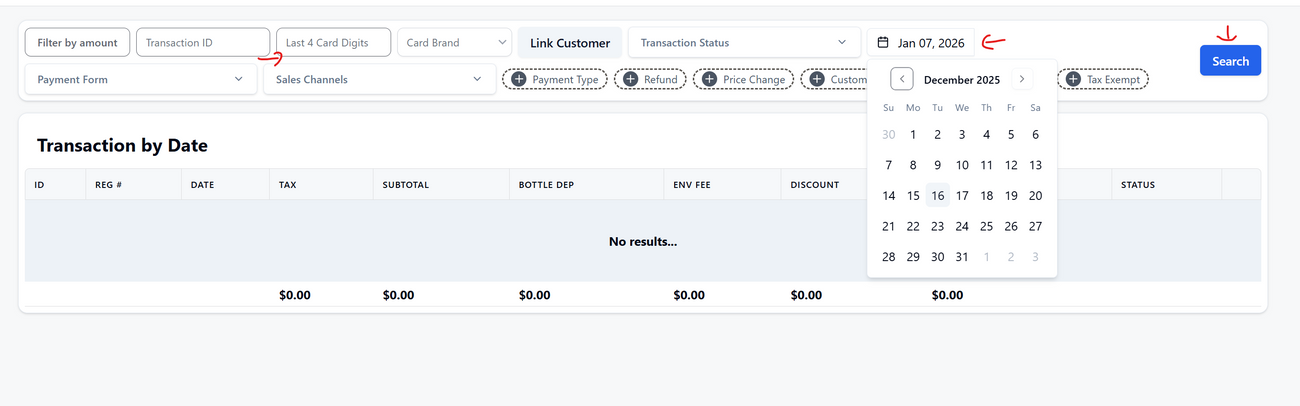Expand the Transaction Status dropdown
1300x406 pixels.
tap(743, 43)
